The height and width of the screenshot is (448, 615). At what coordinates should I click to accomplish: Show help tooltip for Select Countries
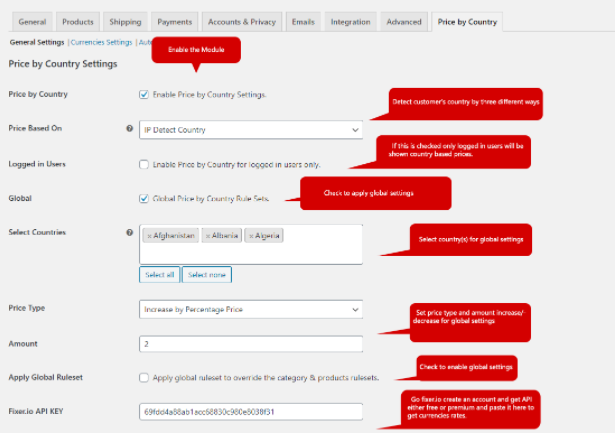(129, 232)
